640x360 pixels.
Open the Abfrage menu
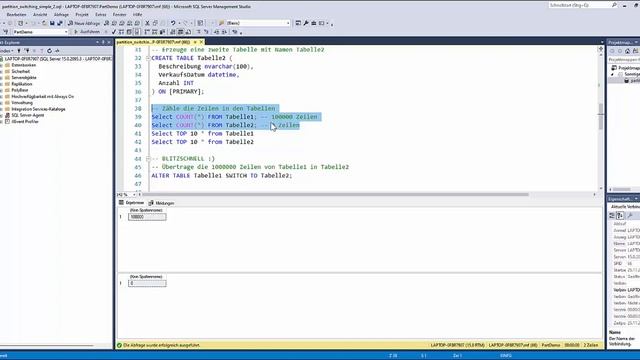(61, 15)
